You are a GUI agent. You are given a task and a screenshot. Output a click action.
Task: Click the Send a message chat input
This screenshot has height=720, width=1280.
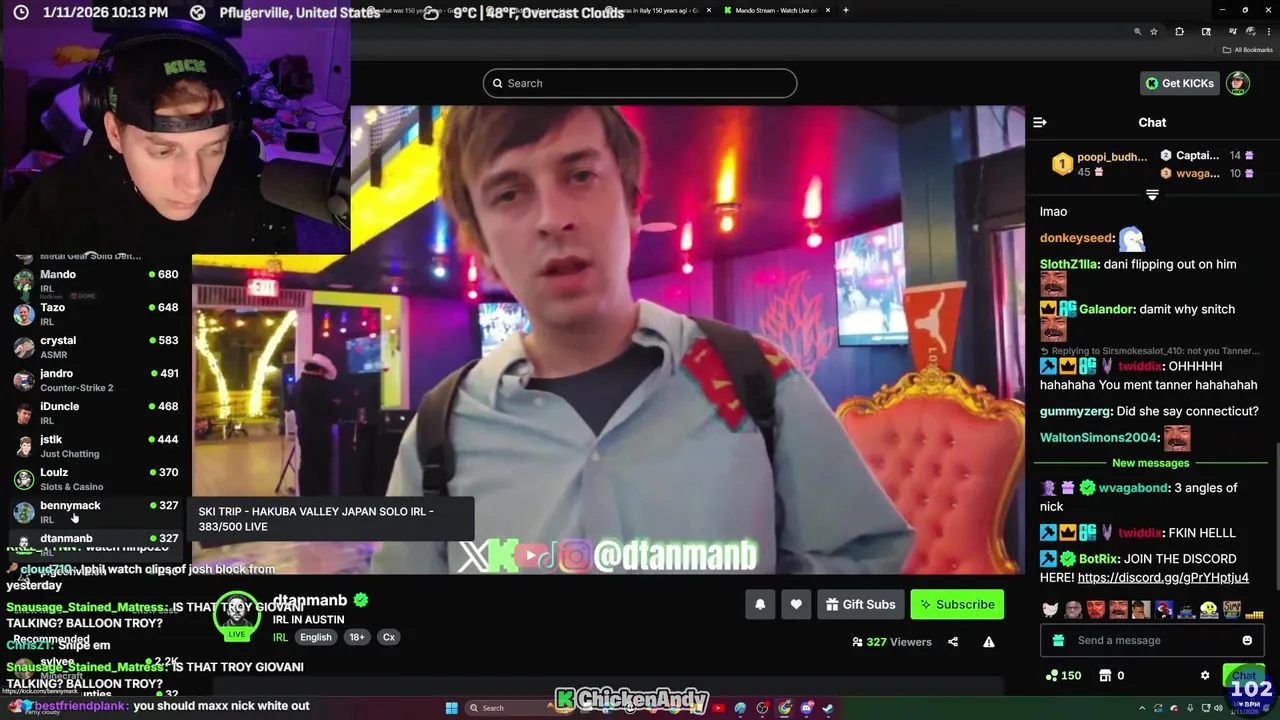point(1152,640)
